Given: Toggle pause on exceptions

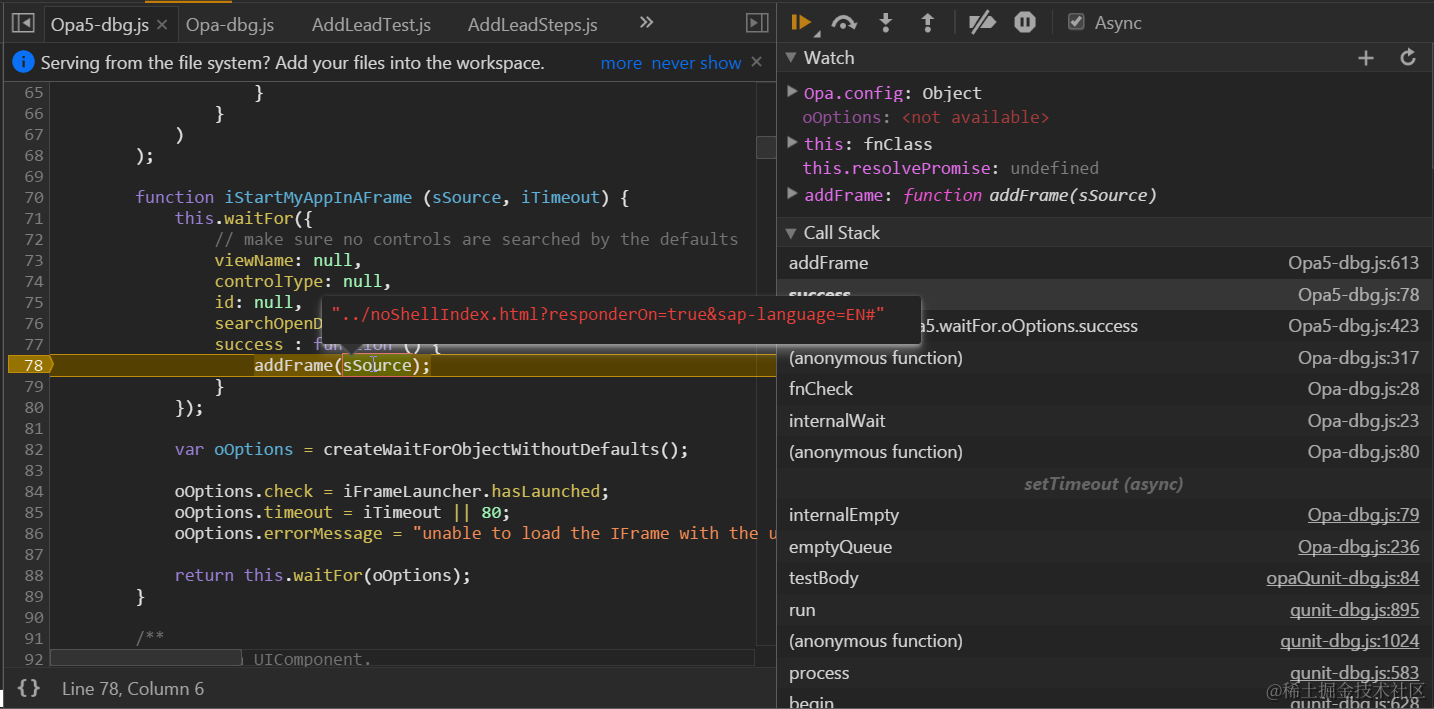Looking at the screenshot, I should tap(1025, 22).
